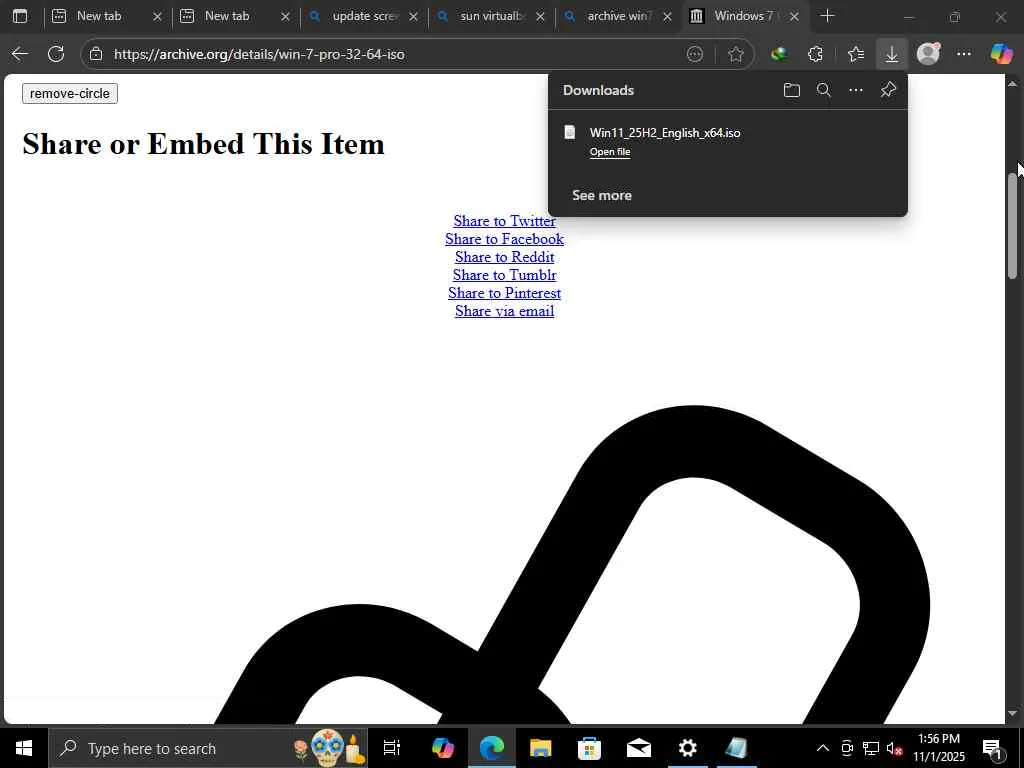Go back using the browser back arrow
This screenshot has height=768, width=1024.
[x=20, y=54]
